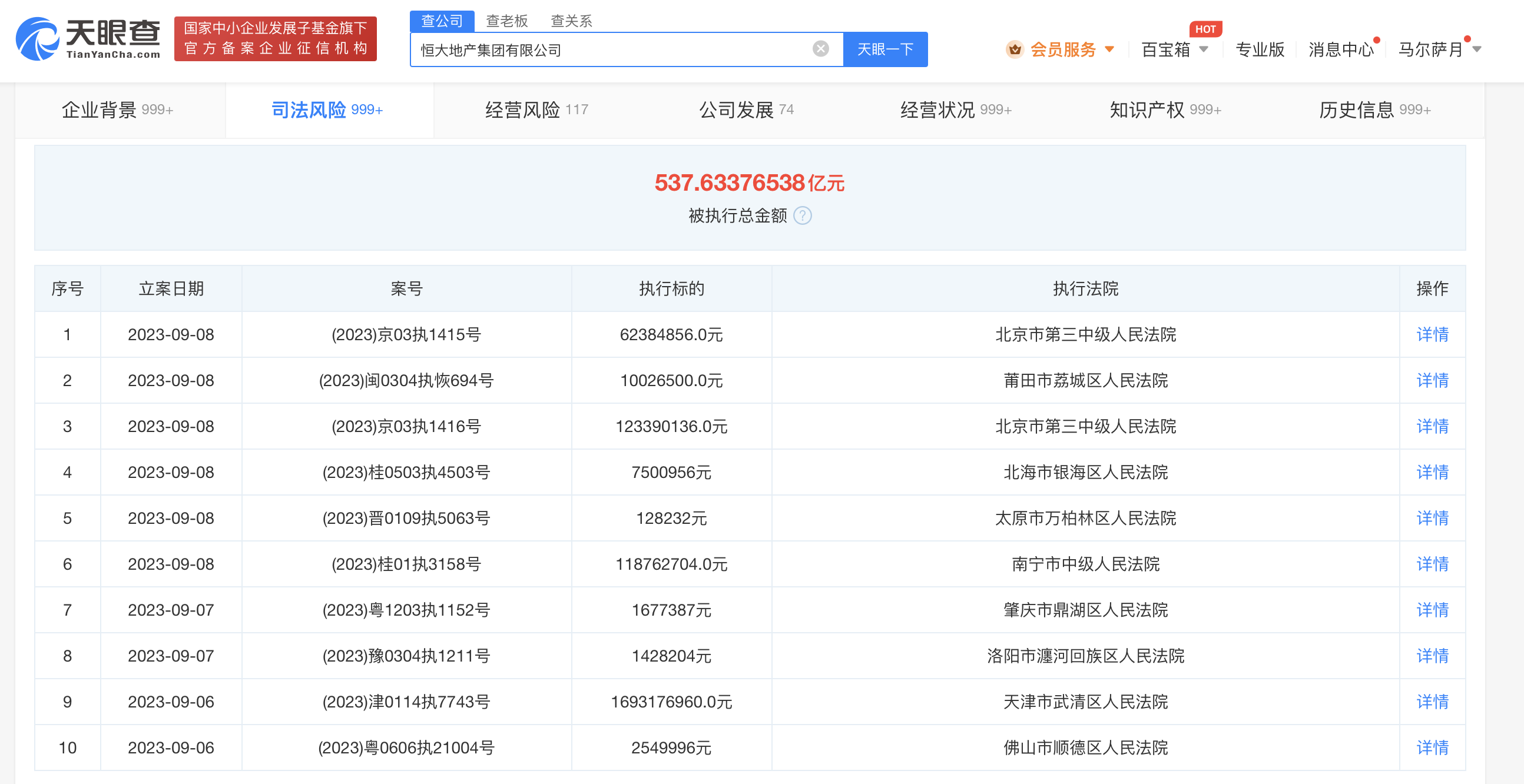Viewport: 1524px width, 784px height.
Task: Click the question mark help icon beside 被执行总金额
Action: [x=802, y=215]
